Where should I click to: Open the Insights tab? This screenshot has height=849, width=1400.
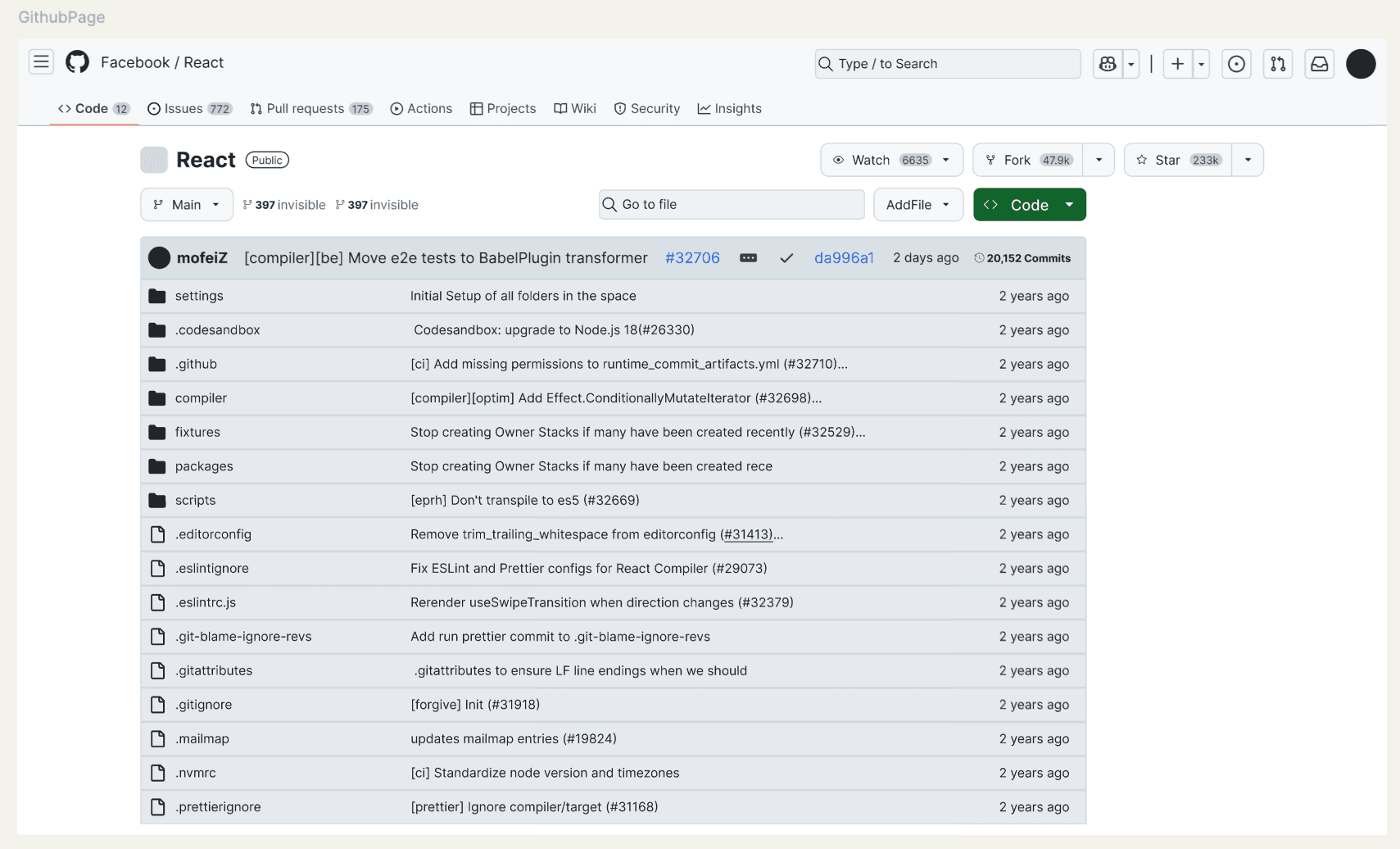(x=730, y=108)
